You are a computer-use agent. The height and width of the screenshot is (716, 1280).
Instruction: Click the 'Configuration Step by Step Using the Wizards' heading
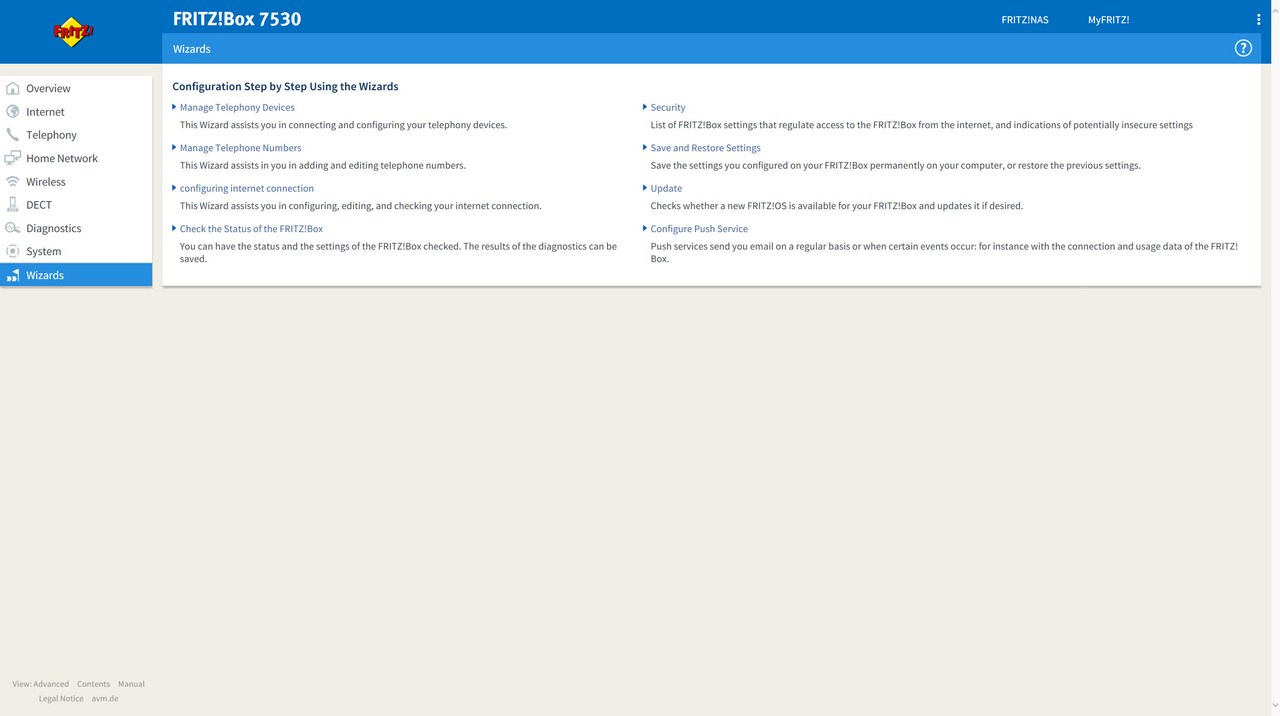point(285,87)
